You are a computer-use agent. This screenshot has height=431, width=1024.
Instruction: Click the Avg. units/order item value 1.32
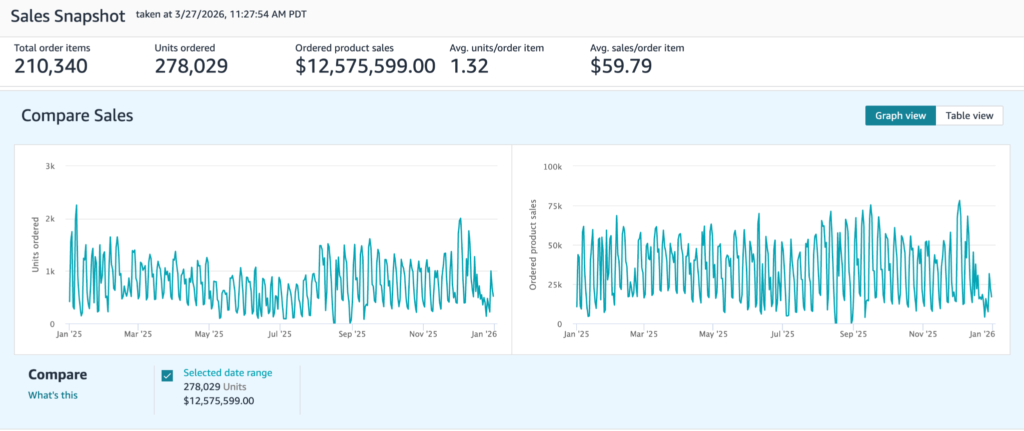coord(470,67)
